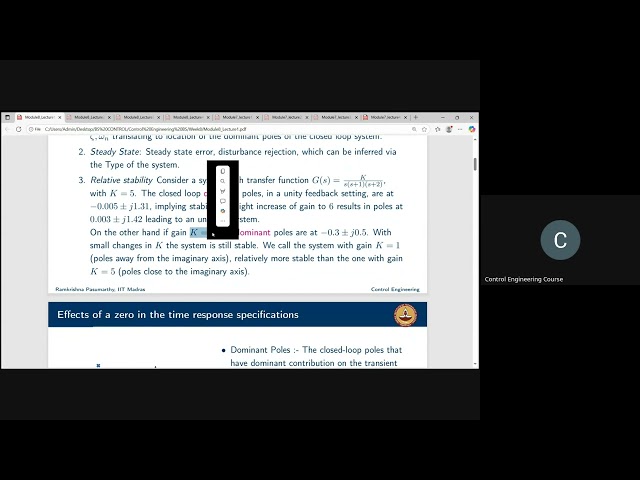Click the copy icon in selection popup
The height and width of the screenshot is (480, 640).
point(223,171)
